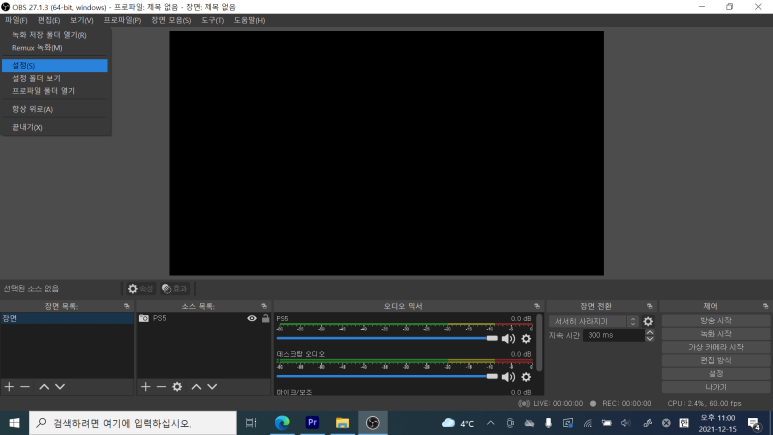Hide the PS5 source with eye icon

pos(252,319)
